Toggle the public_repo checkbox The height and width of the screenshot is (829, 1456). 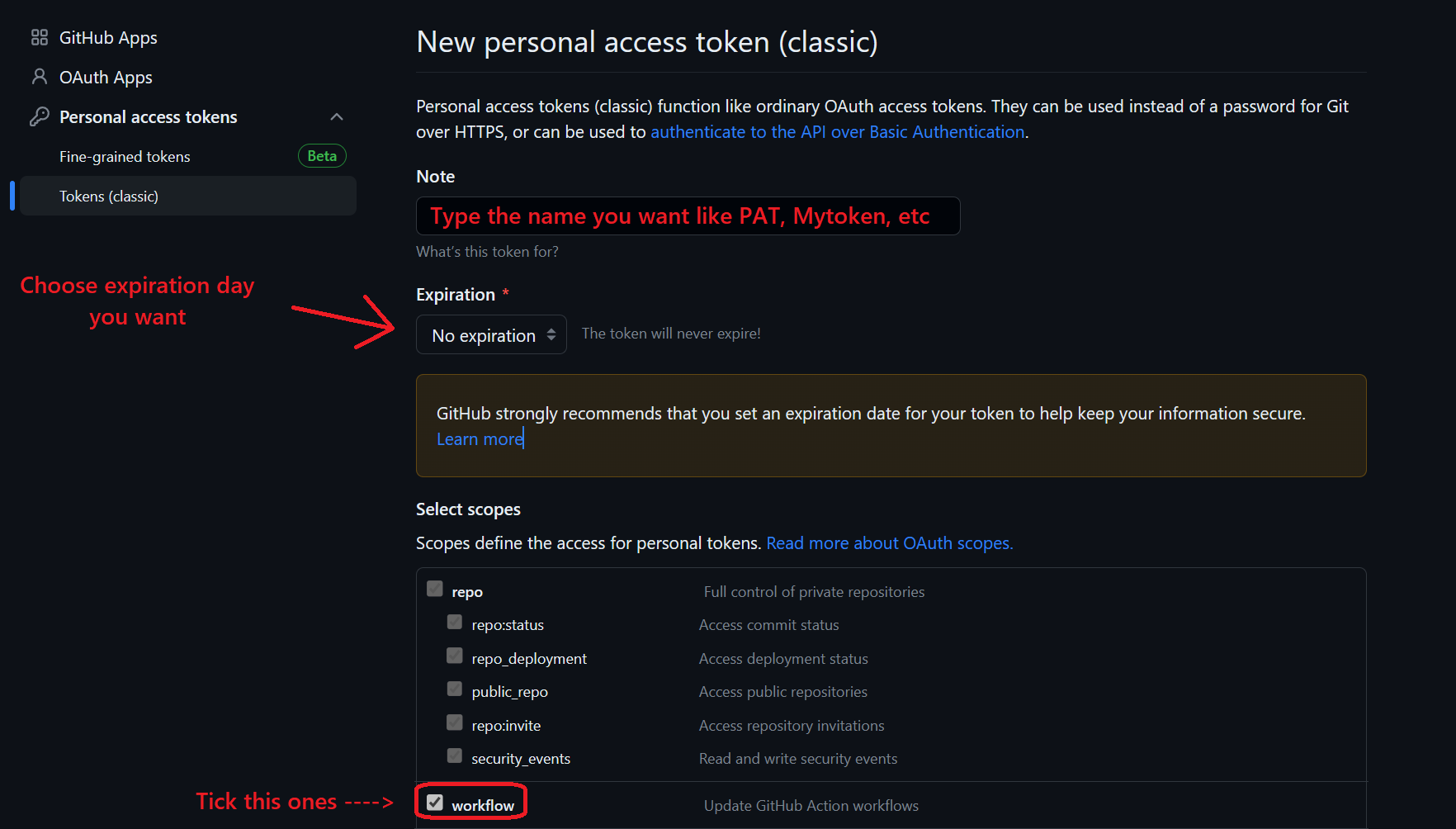[455, 689]
